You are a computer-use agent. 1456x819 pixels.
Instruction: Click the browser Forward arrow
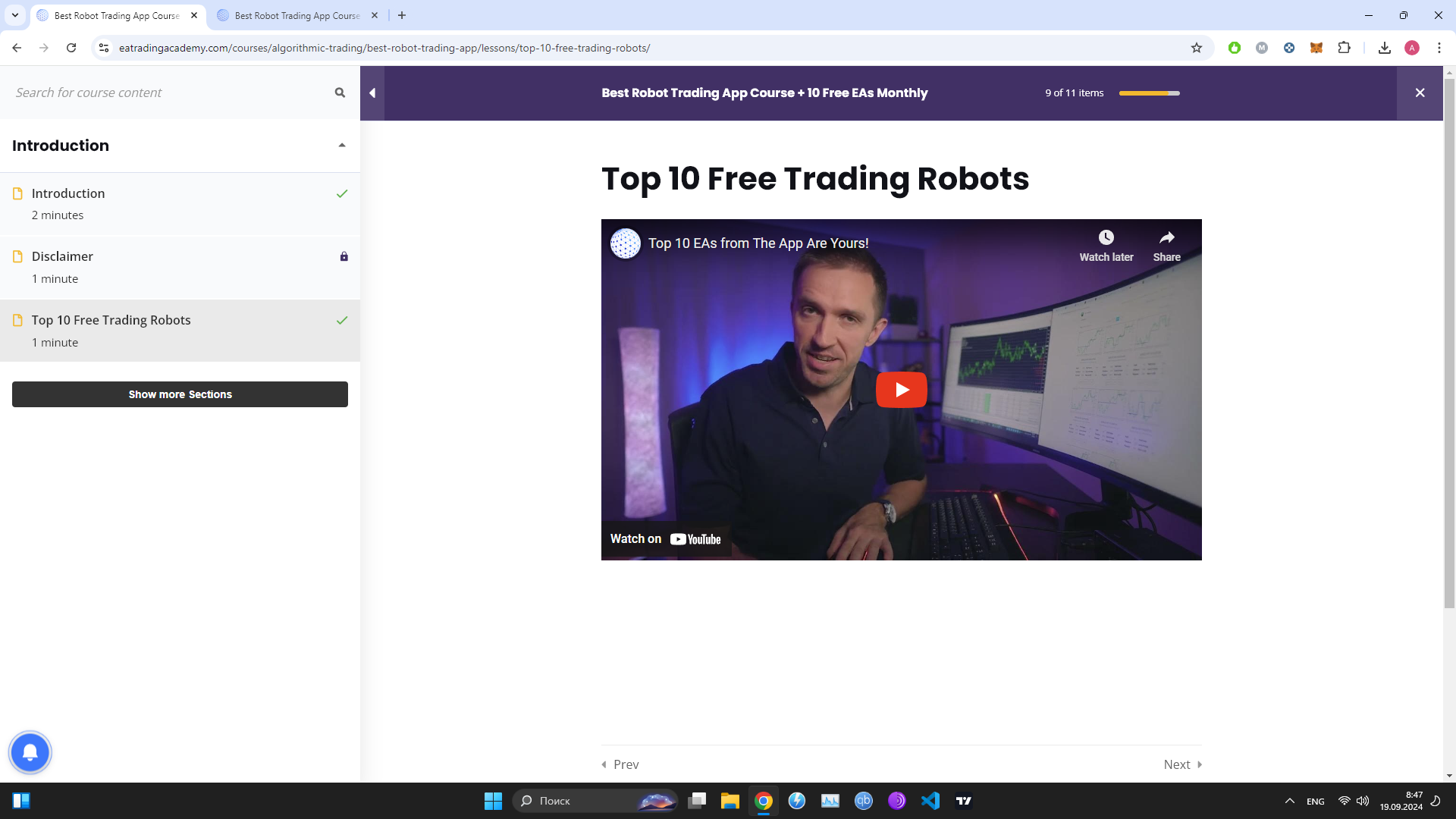pyautogui.click(x=44, y=48)
